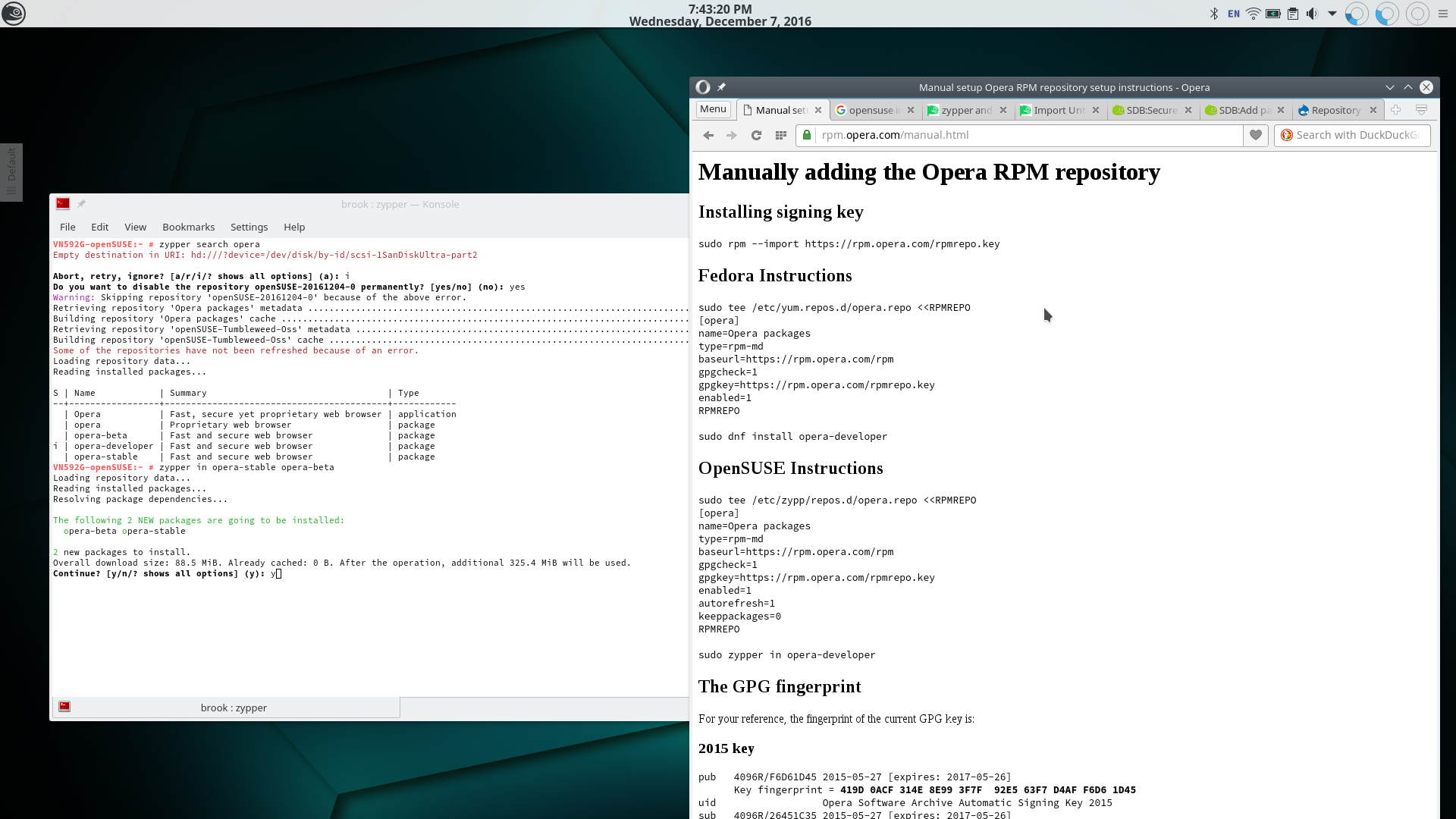Image resolution: width=1456 pixels, height=819 pixels.
Task: Show battery status in system tray
Action: 1273,14
